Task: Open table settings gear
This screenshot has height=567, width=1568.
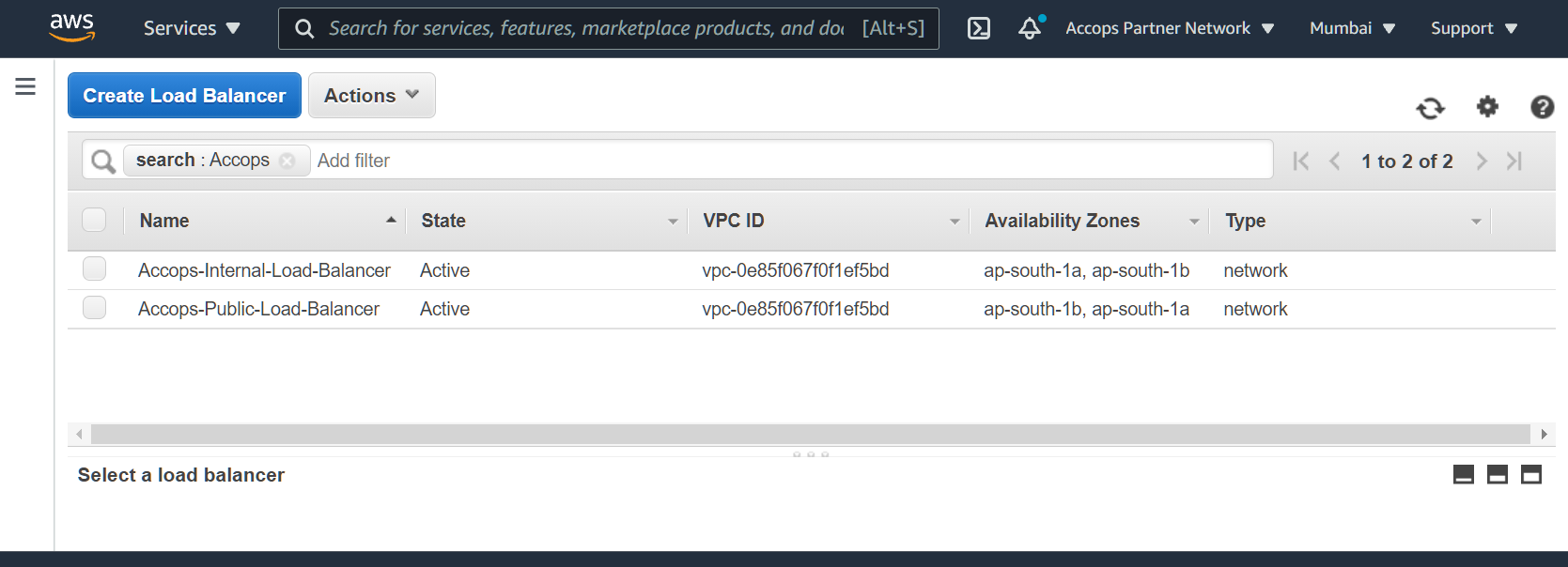Action: click(1487, 107)
